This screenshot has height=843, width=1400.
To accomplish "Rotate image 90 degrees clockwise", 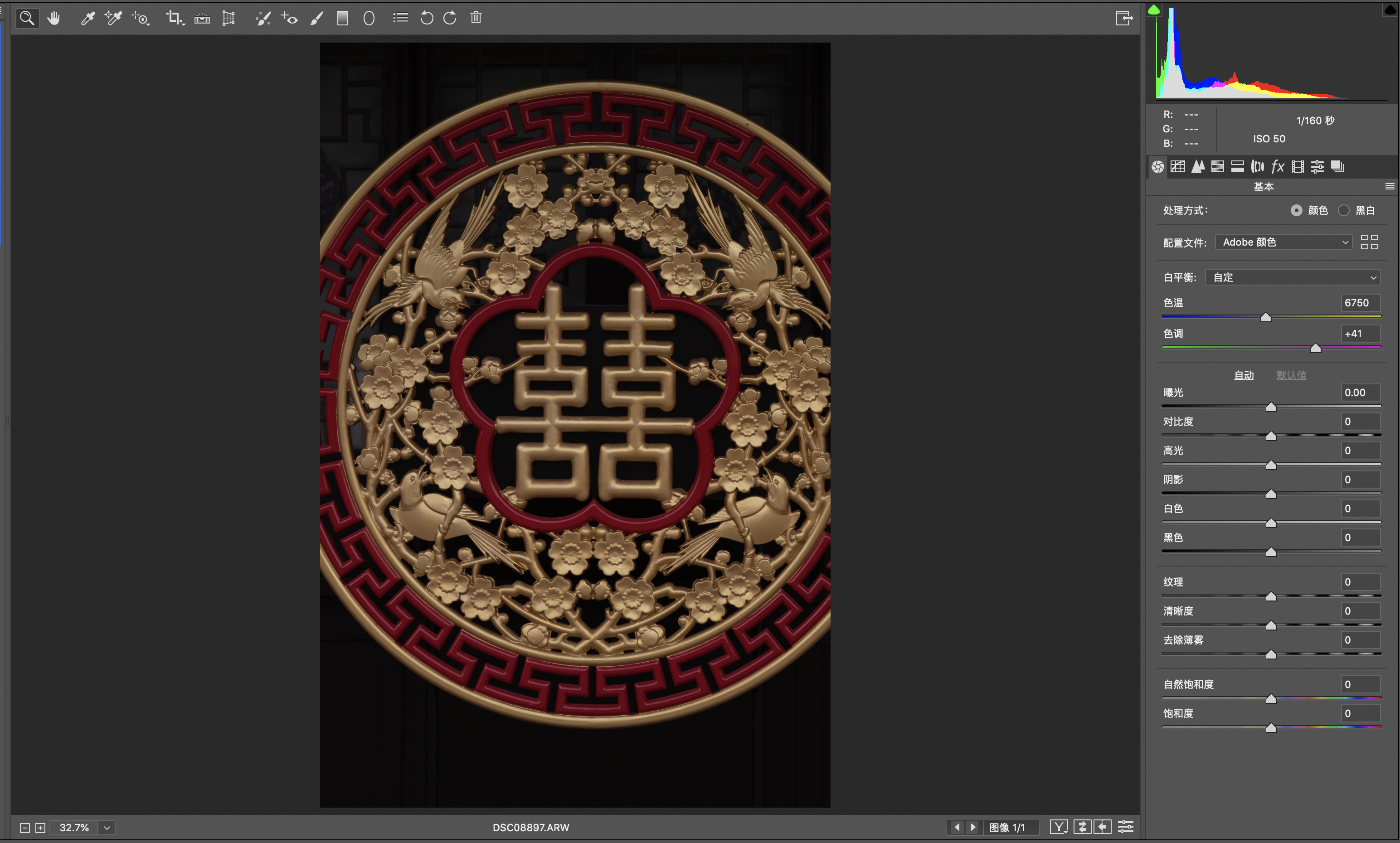I will point(450,18).
